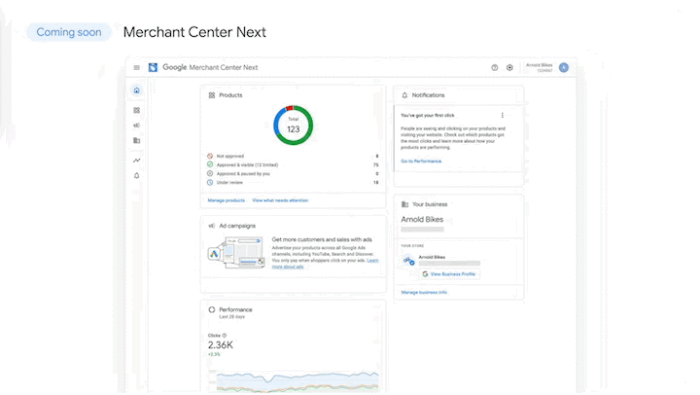This screenshot has width=700, height=395.
Task: Click the Products card header icon
Action: point(212,95)
